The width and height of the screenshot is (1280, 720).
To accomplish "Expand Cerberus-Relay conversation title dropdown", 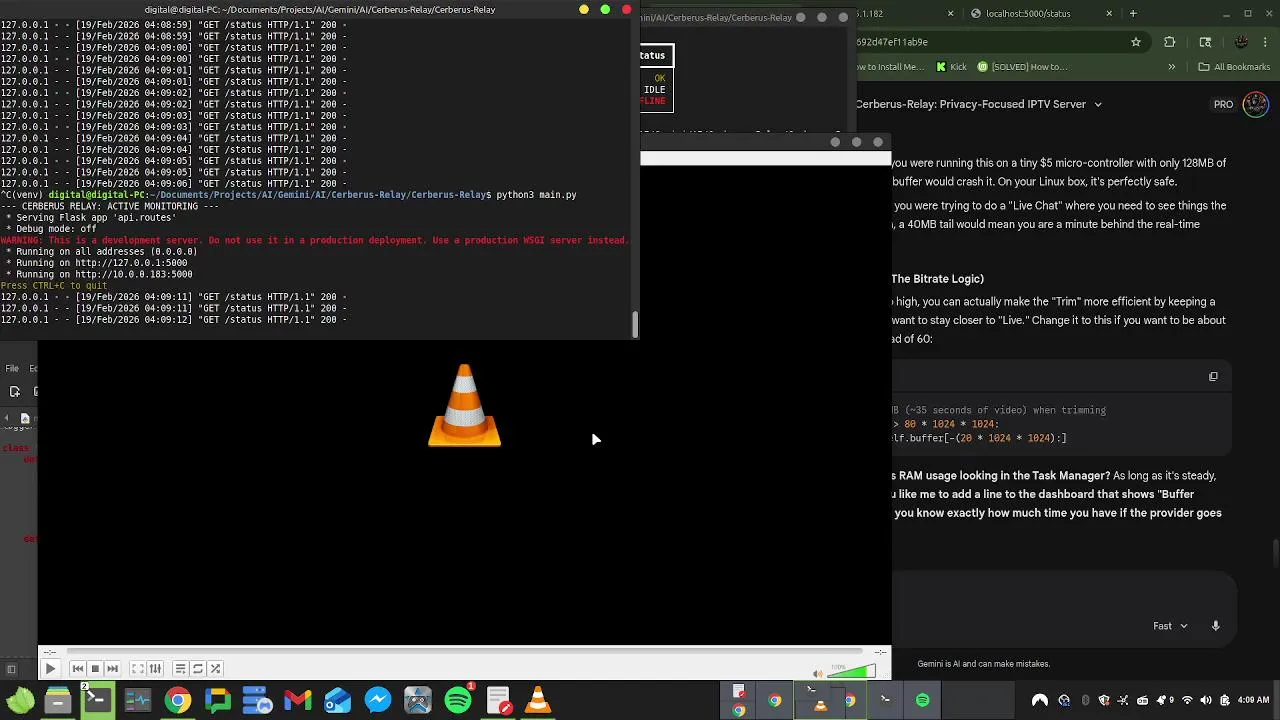I will tap(1097, 104).
